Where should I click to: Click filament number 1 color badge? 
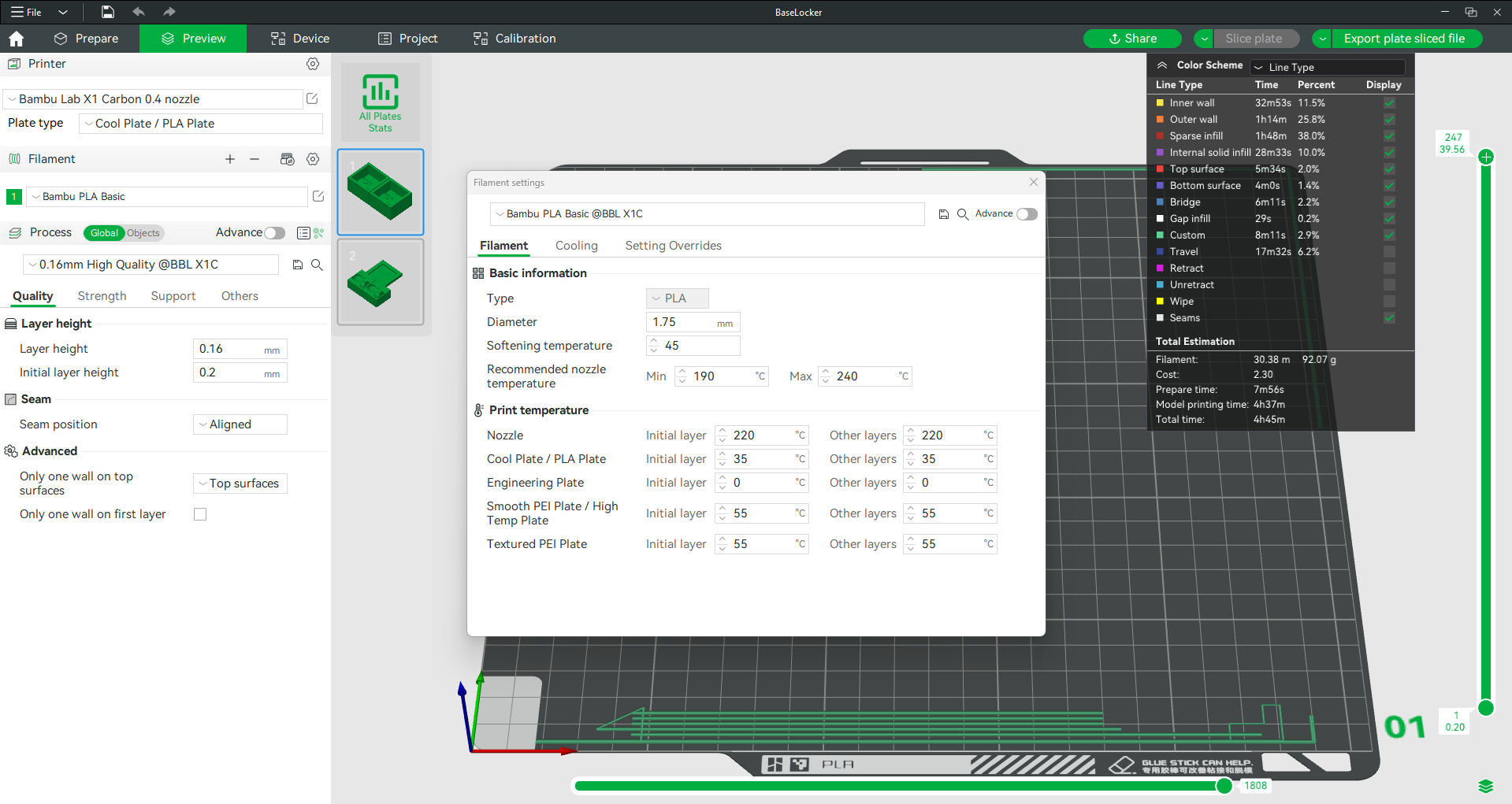point(14,197)
